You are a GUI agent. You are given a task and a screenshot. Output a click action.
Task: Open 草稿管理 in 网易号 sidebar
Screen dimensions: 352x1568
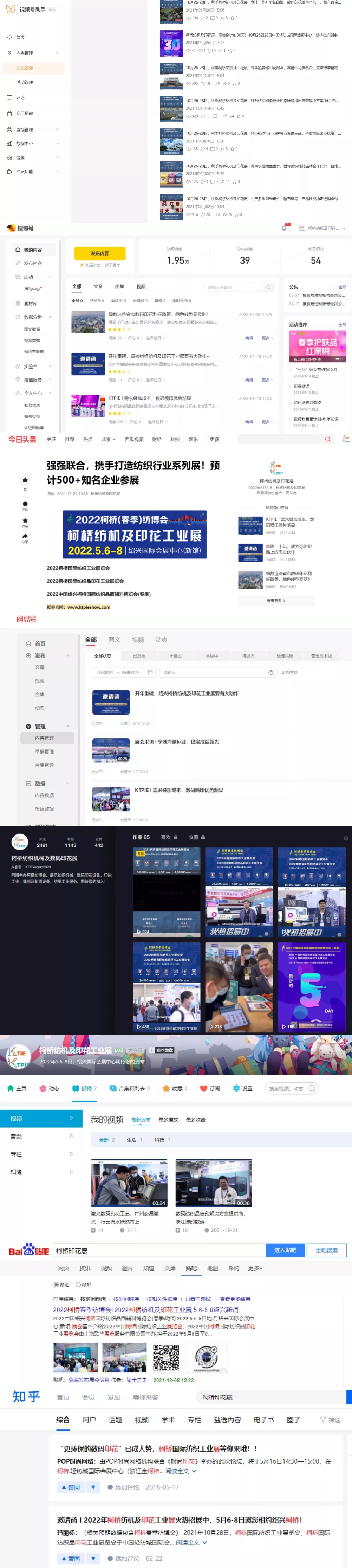44,752
